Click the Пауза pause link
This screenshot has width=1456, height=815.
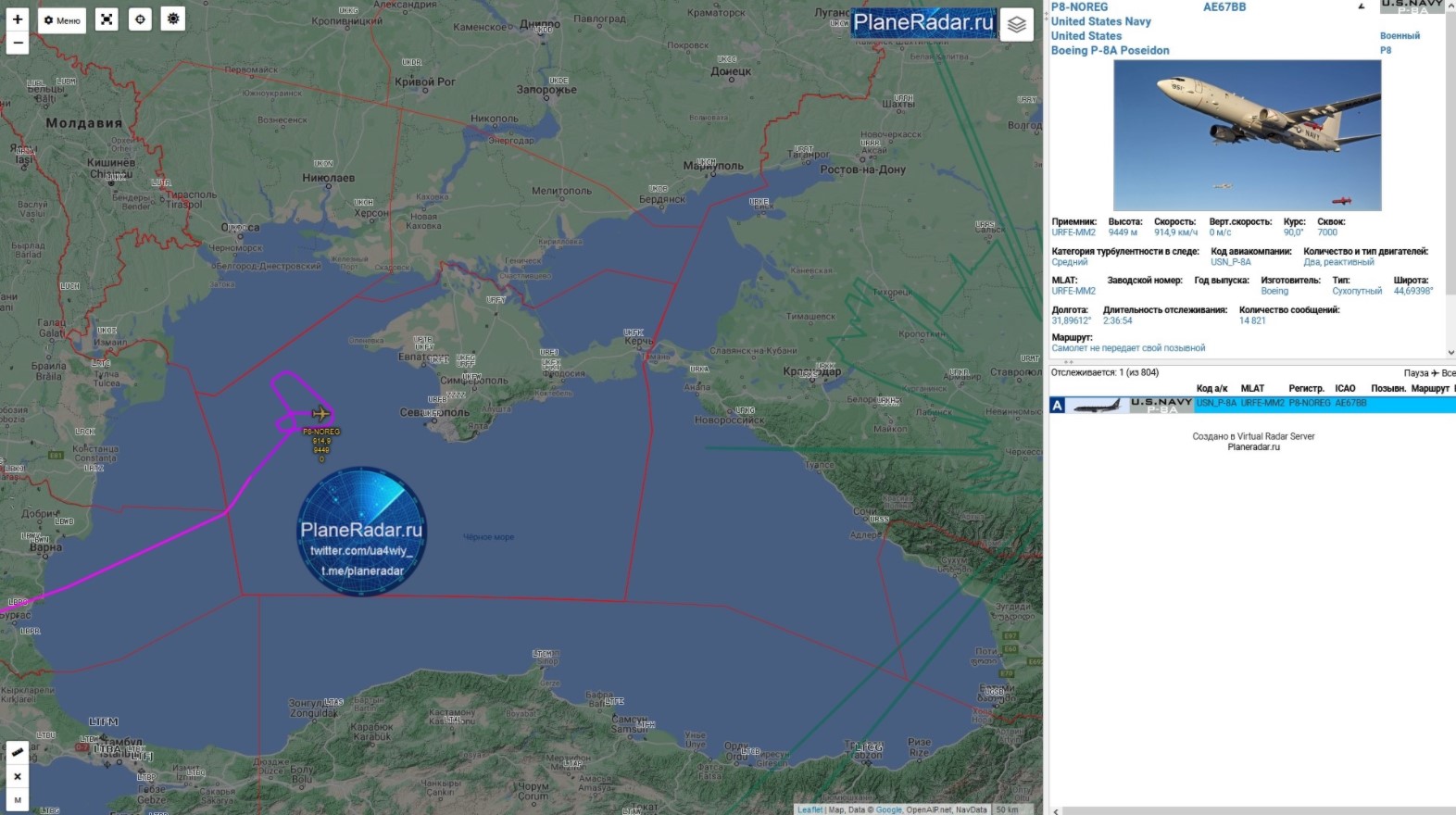[x=1416, y=373]
